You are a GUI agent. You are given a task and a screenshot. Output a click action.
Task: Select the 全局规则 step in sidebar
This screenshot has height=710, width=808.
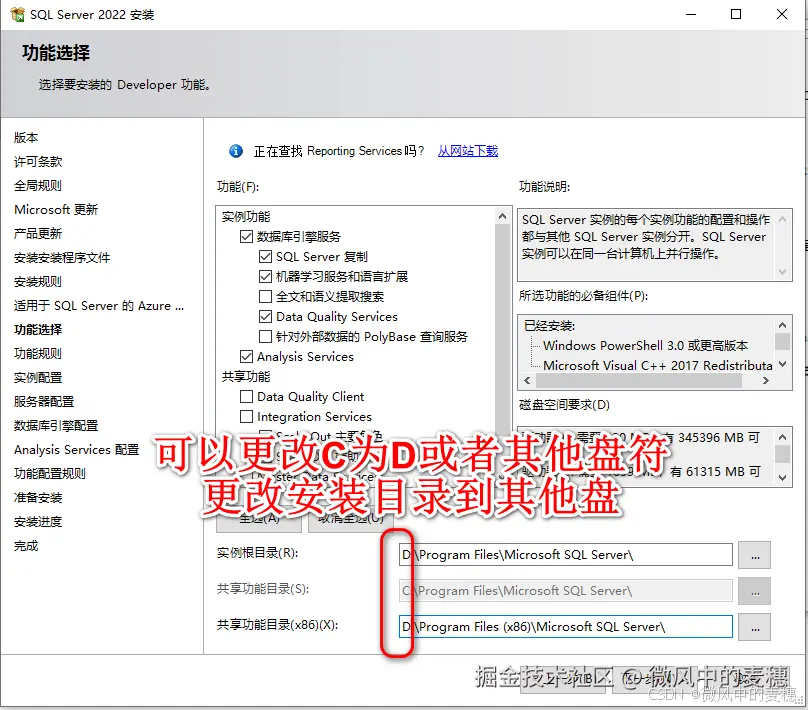tap(38, 185)
